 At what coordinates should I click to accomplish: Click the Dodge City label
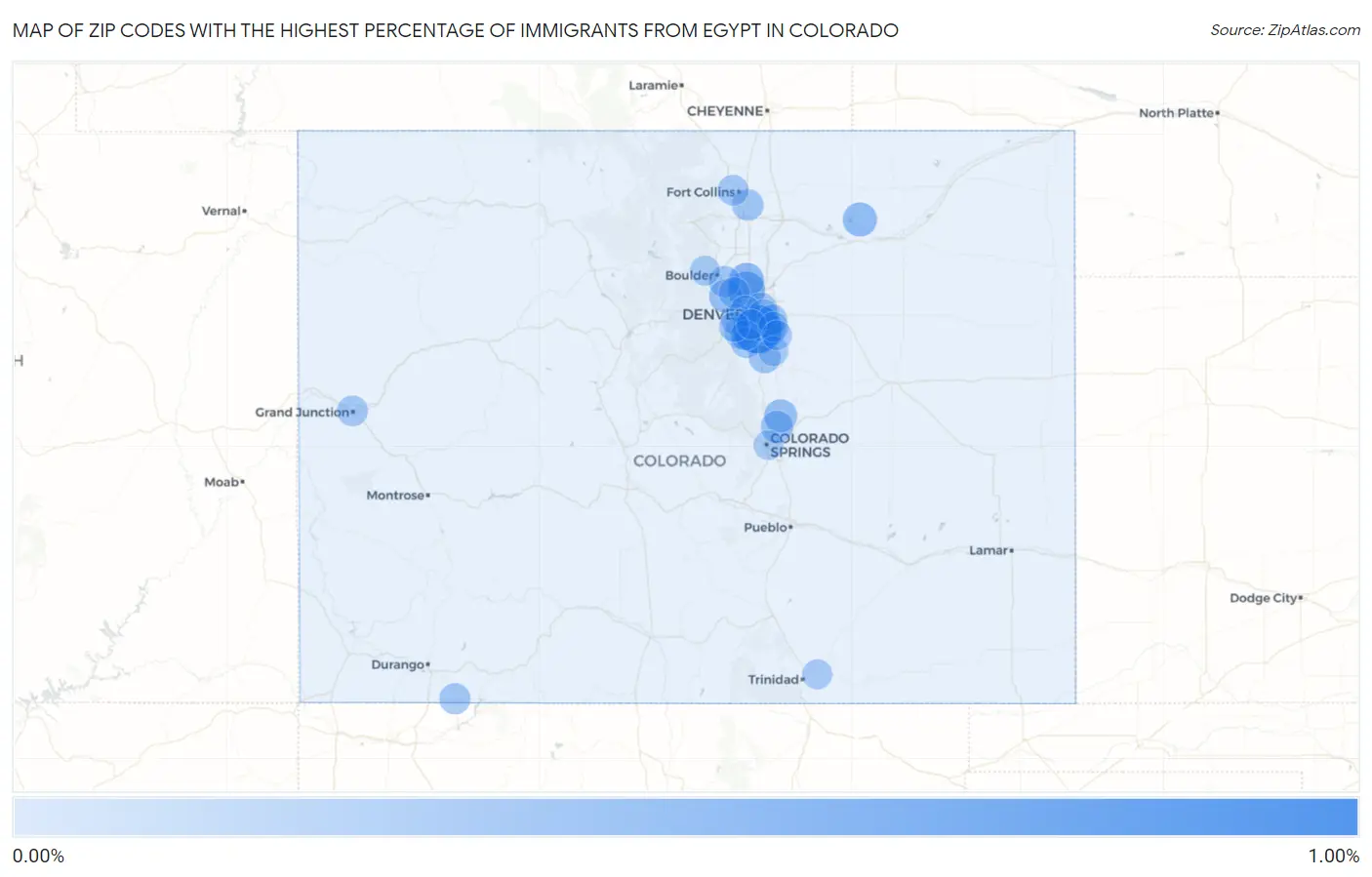(1266, 598)
